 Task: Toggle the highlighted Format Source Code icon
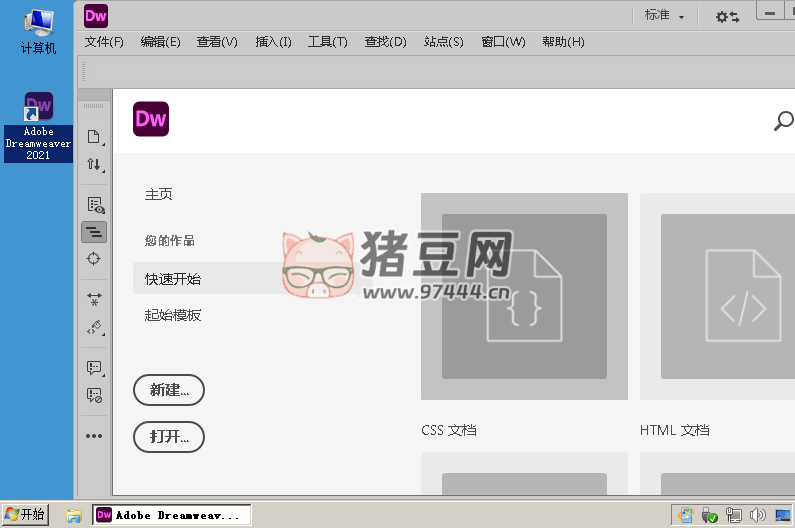(94, 232)
